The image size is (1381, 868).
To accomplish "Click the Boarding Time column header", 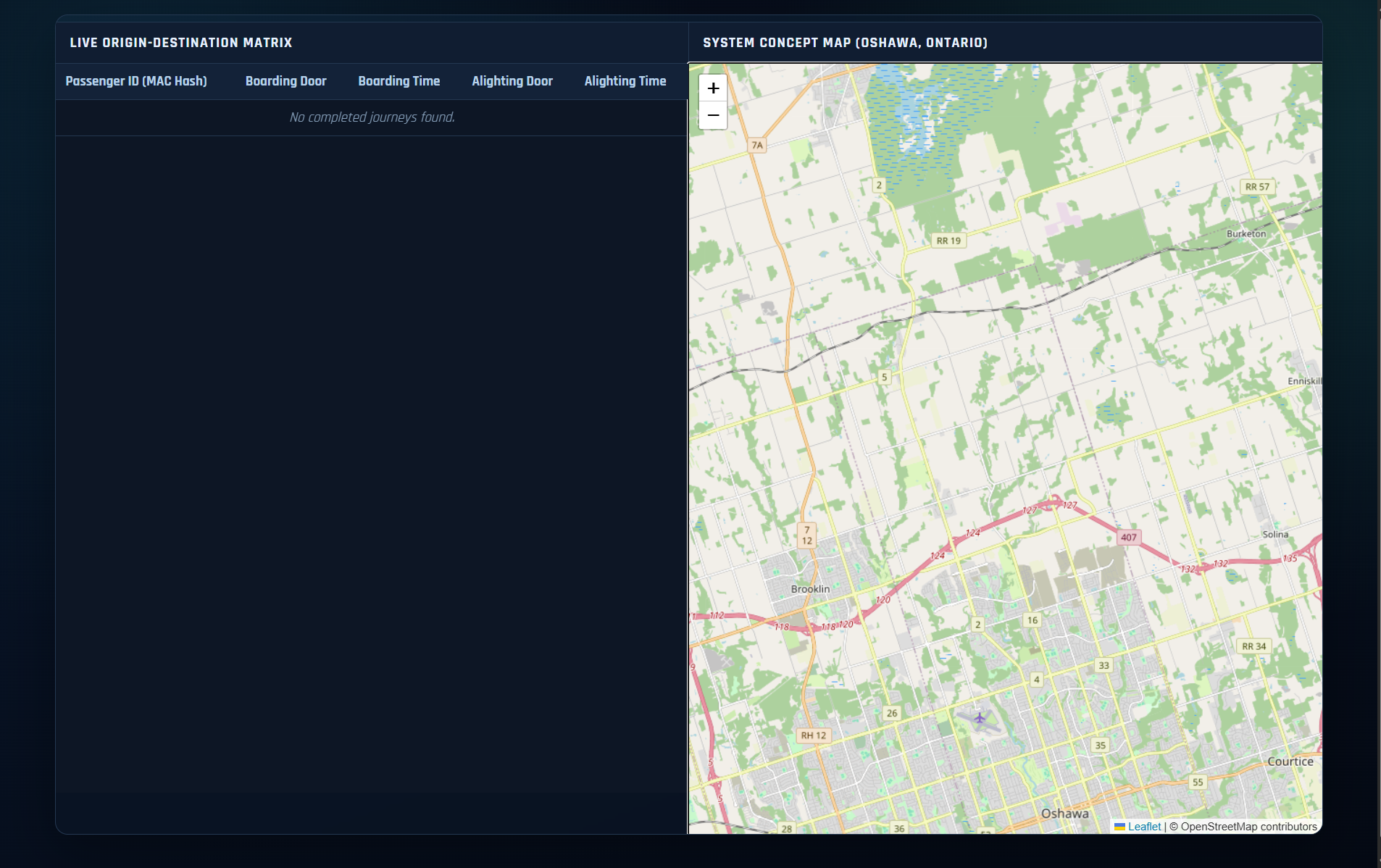I will coord(399,81).
